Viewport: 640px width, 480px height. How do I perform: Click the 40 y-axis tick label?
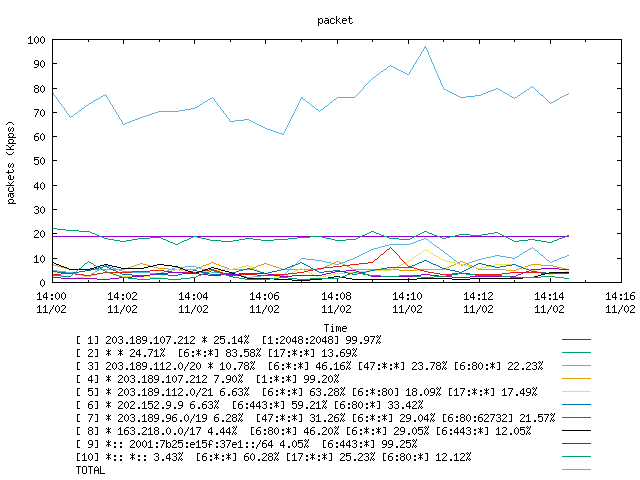(40, 186)
